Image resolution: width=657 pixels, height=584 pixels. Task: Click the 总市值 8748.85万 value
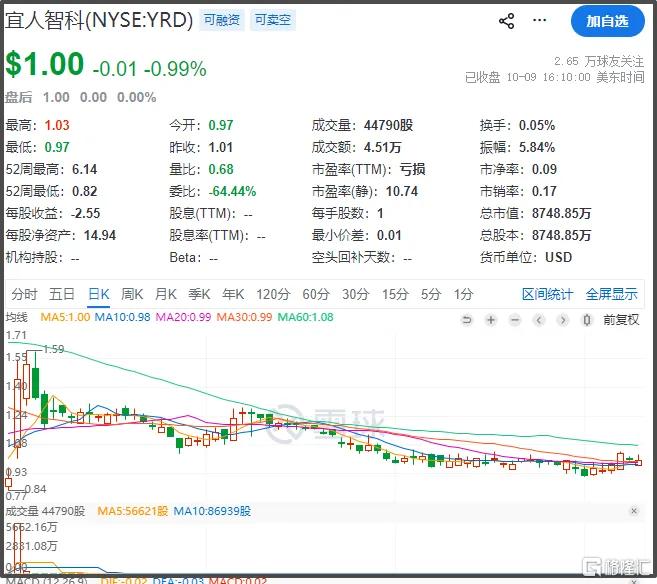pos(561,213)
